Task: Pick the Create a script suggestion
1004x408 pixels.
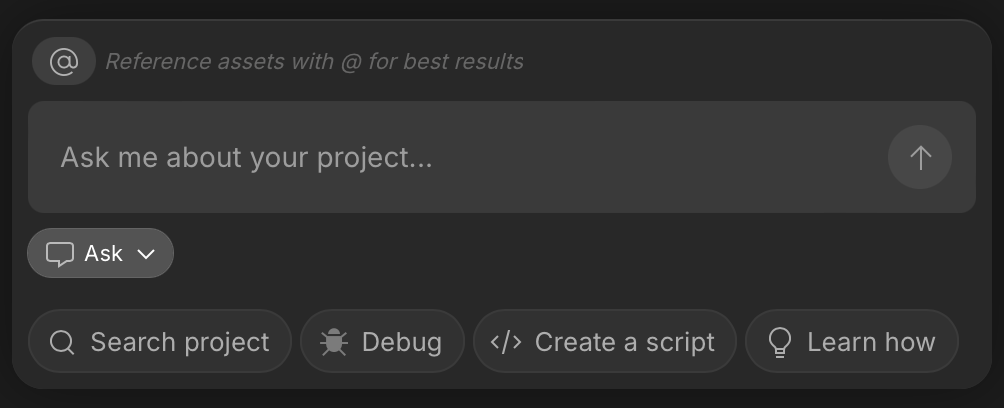Action: (604, 341)
